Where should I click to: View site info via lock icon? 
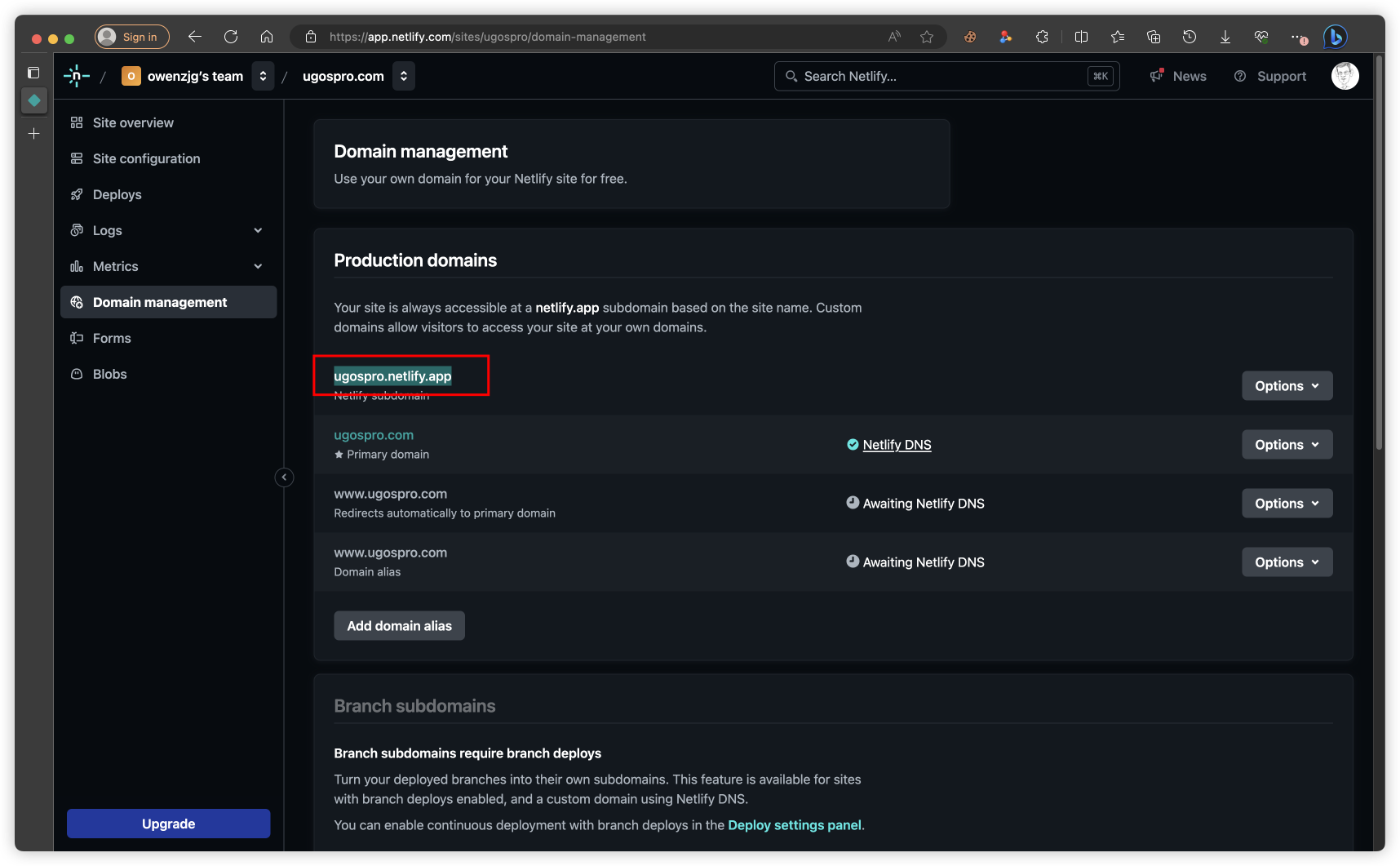point(311,37)
